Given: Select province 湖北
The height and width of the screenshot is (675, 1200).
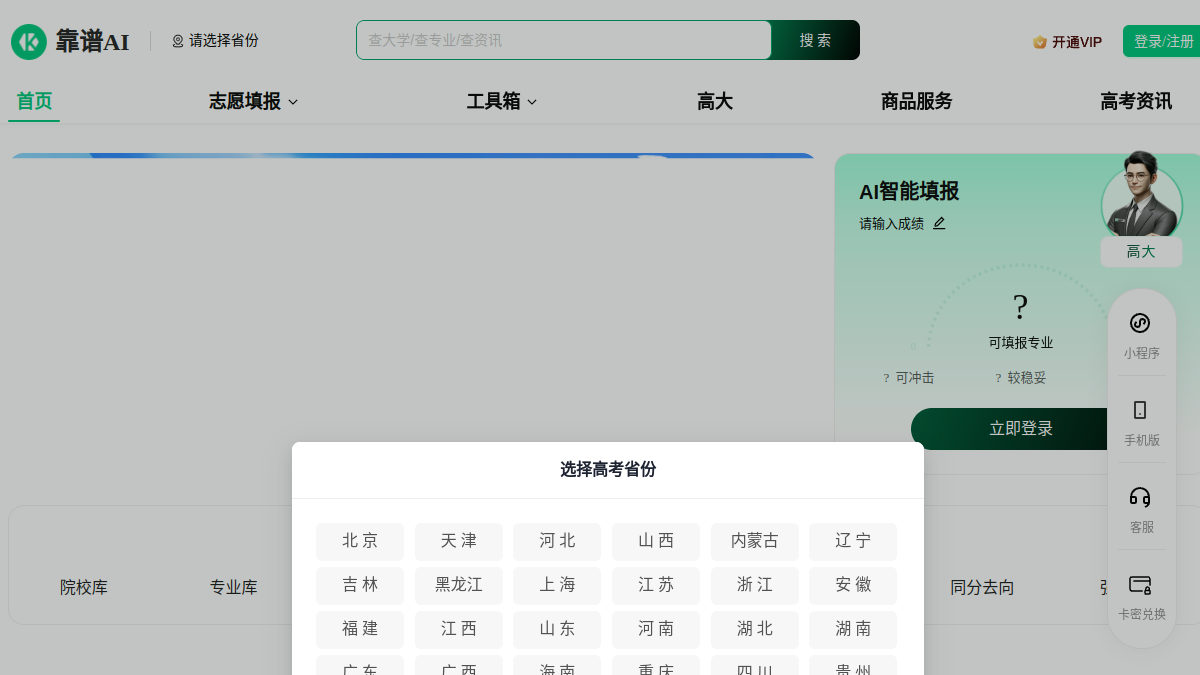Looking at the screenshot, I should 755,629.
